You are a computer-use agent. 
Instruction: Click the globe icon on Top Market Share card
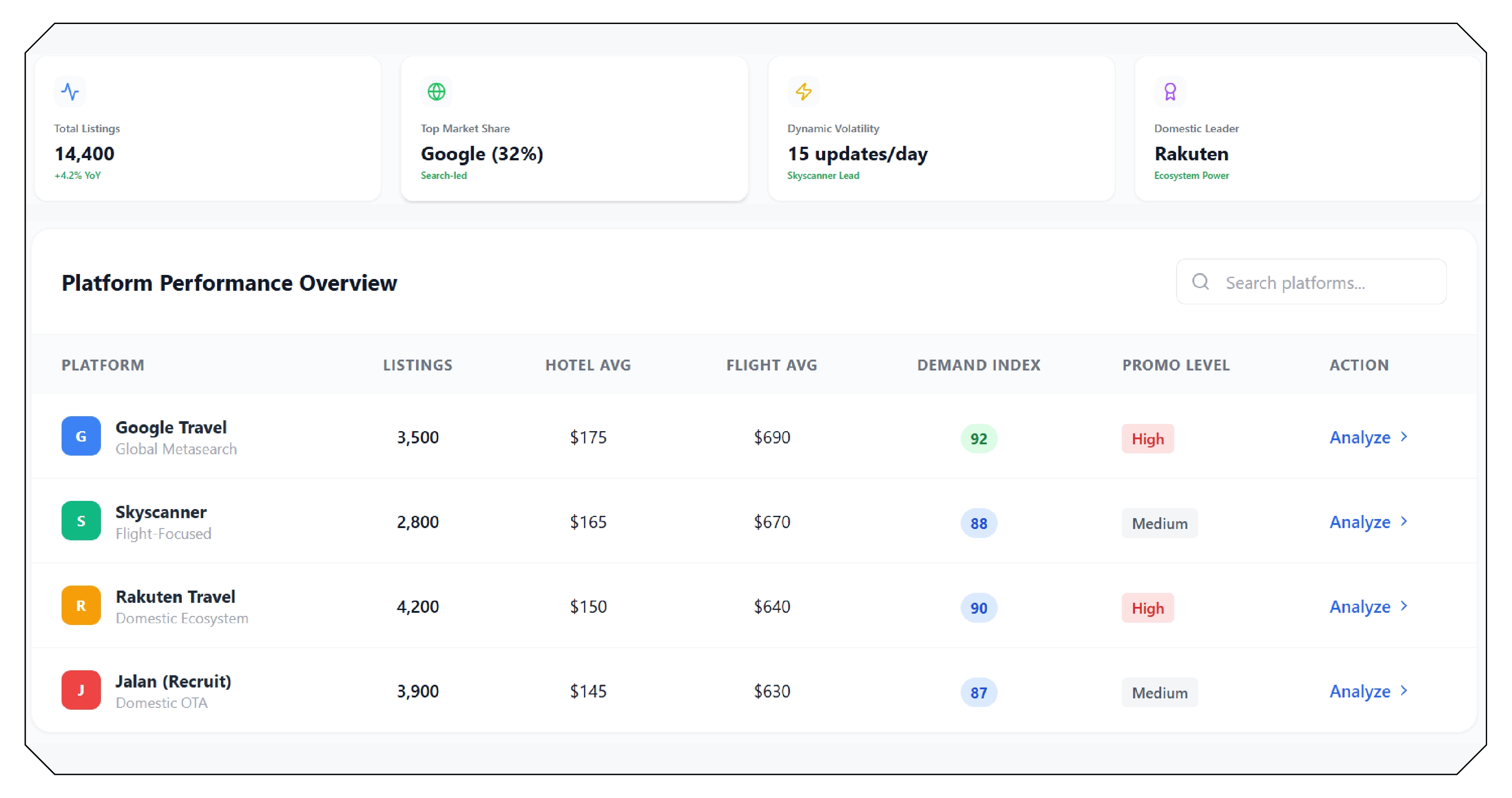point(436,91)
